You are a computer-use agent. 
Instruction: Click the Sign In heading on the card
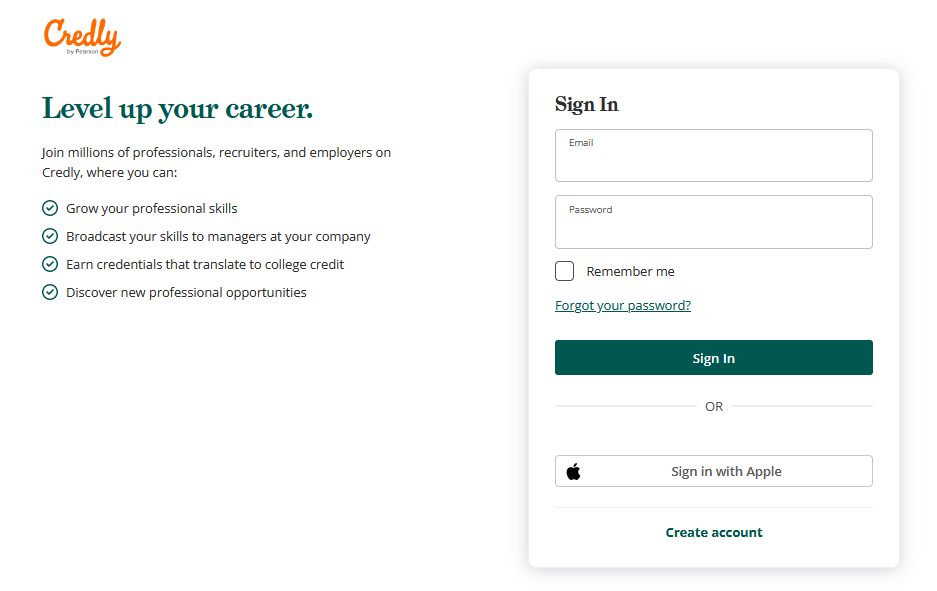586,105
